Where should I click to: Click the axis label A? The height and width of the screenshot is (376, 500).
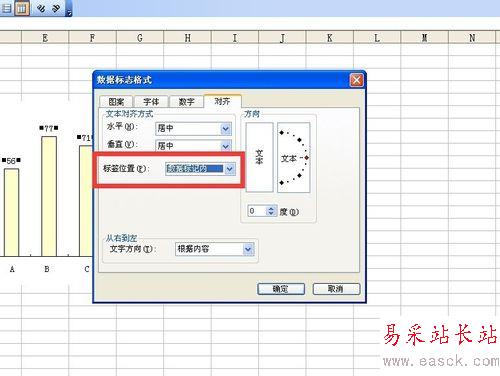tap(12, 269)
